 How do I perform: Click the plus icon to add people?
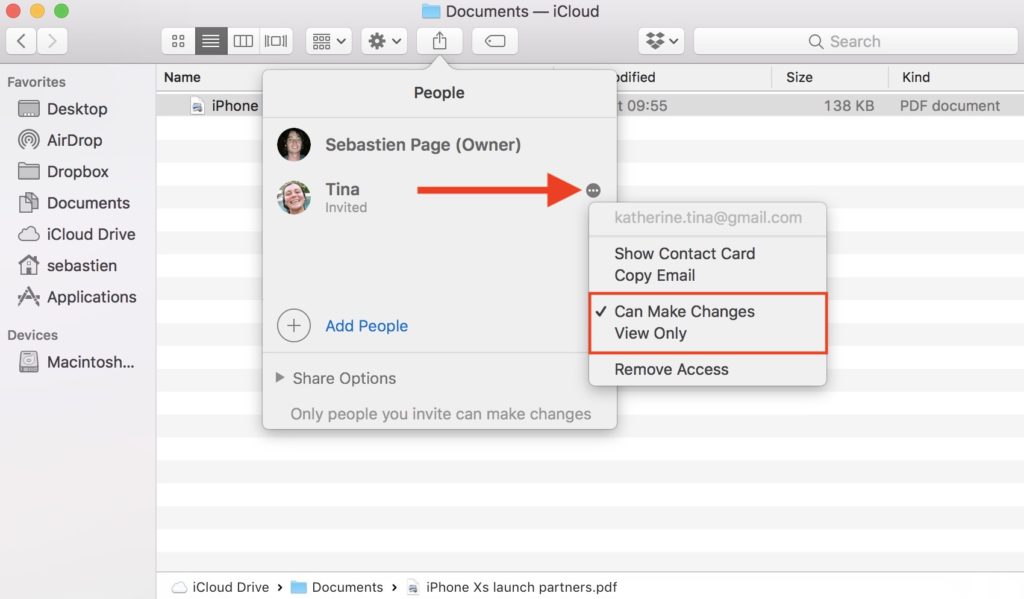click(x=294, y=325)
